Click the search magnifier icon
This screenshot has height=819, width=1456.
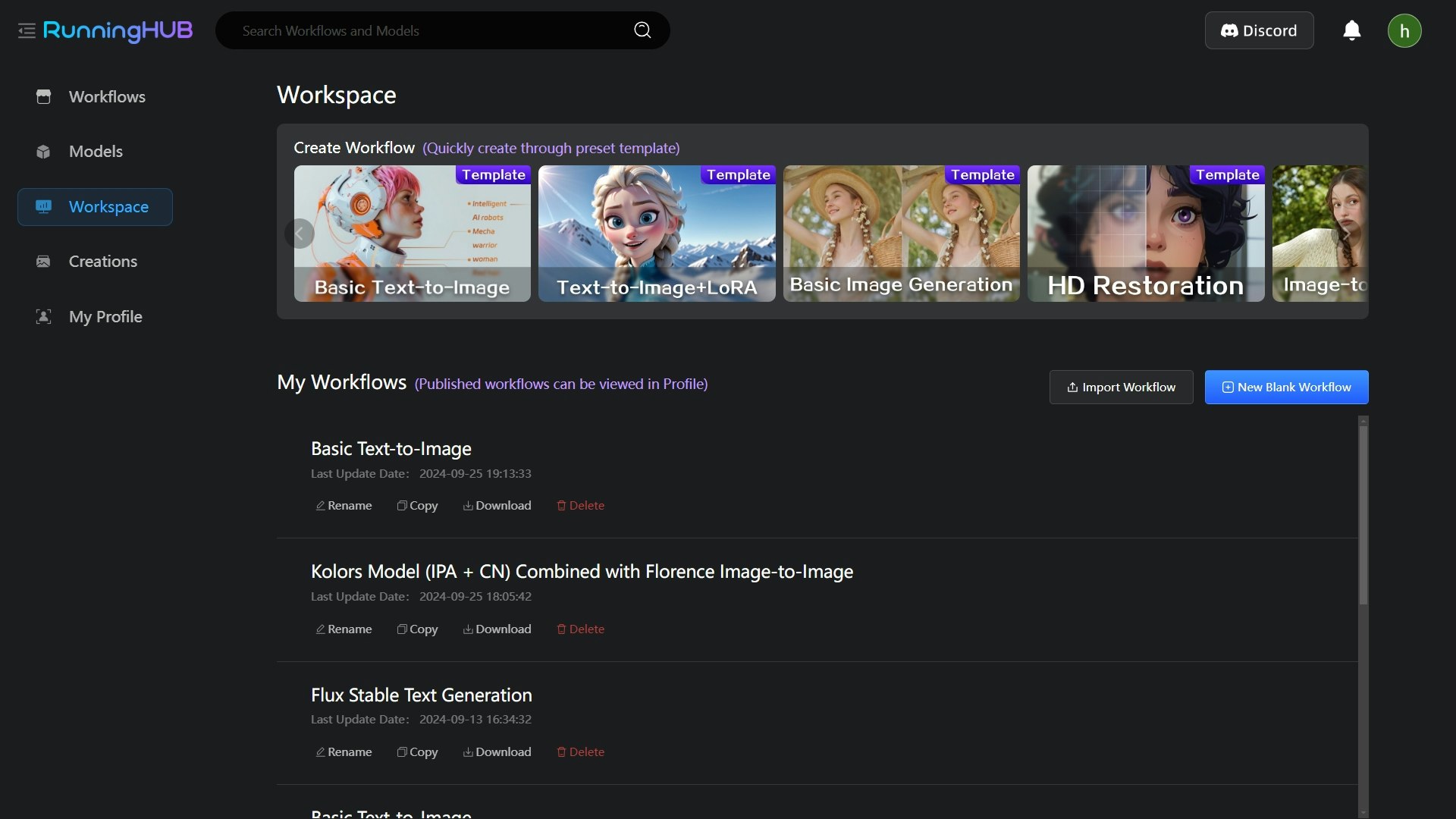[642, 30]
